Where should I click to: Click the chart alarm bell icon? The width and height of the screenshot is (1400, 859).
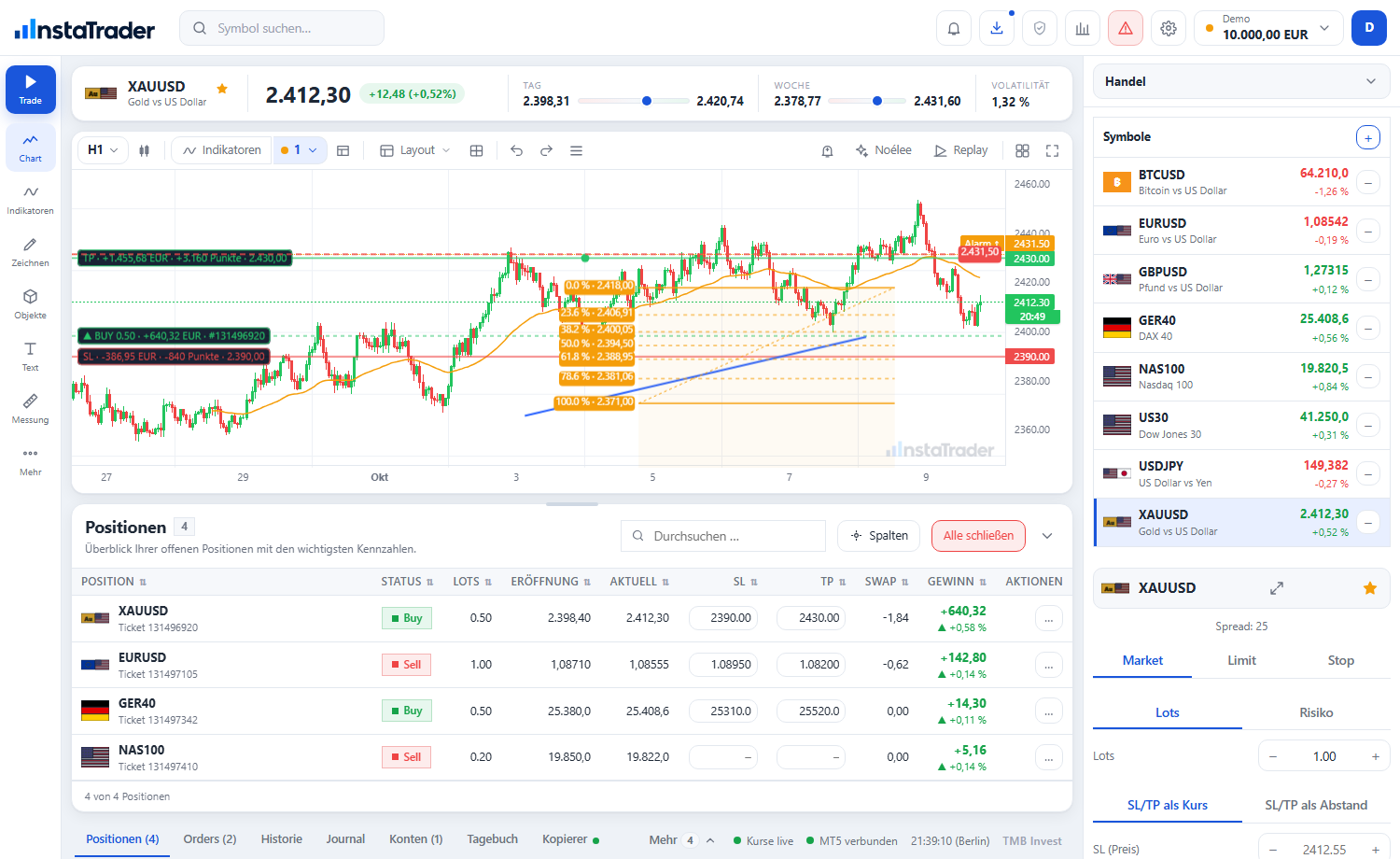tap(827, 150)
